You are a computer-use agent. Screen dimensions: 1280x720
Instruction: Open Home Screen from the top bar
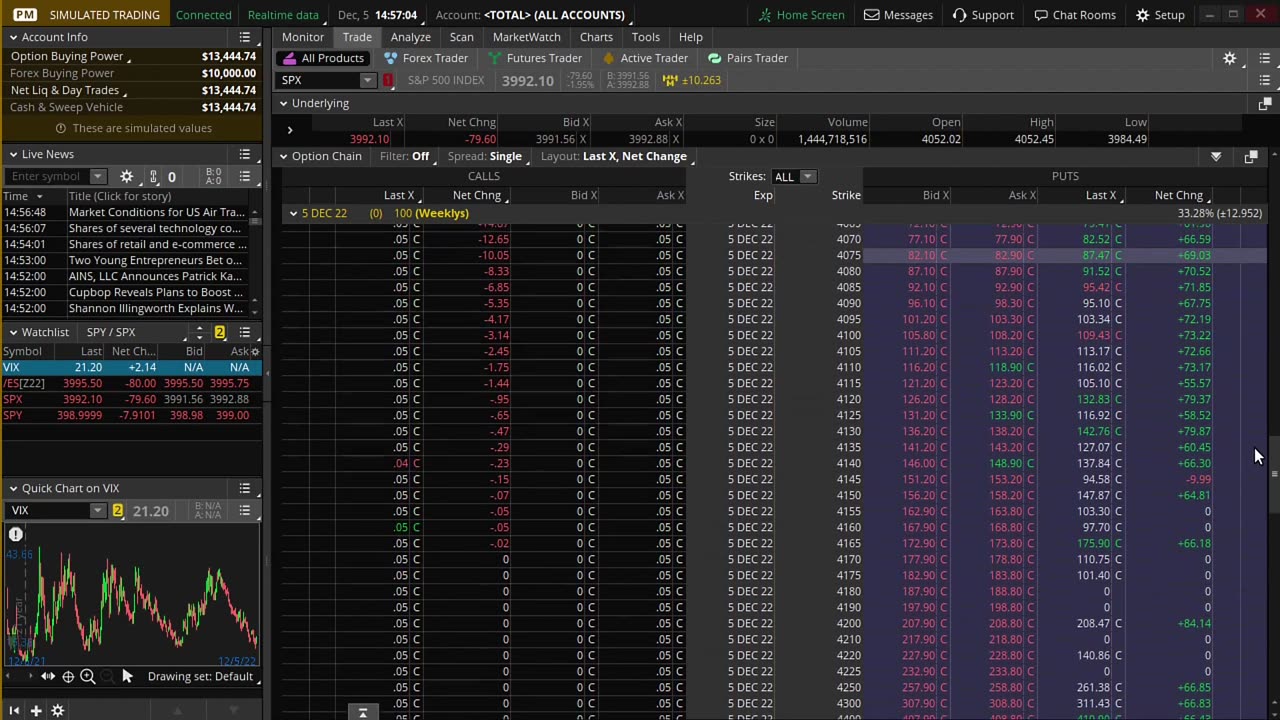tap(801, 15)
